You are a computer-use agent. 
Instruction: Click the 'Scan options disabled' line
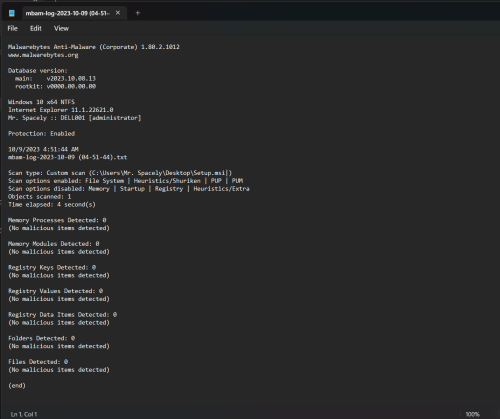pyautogui.click(x=129, y=189)
